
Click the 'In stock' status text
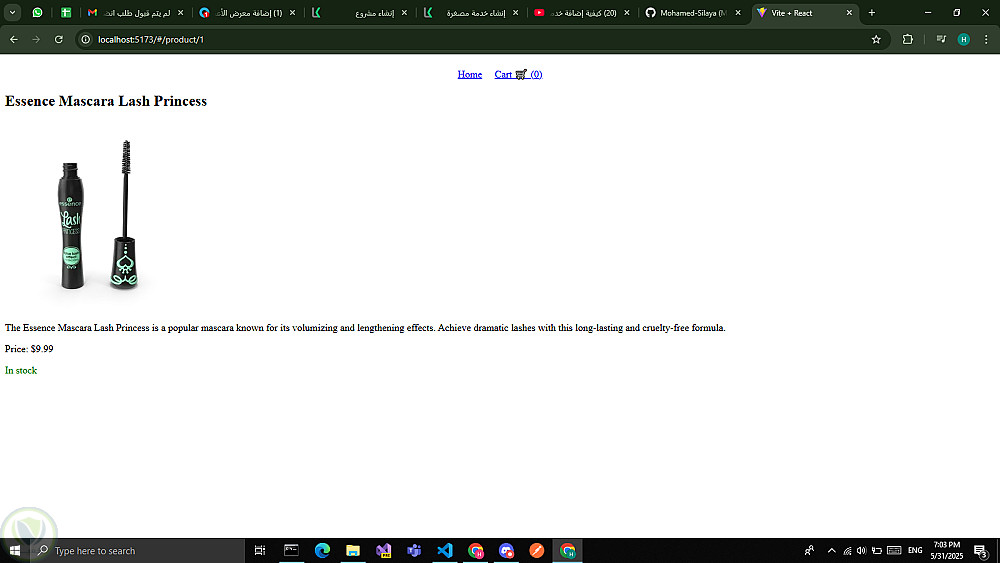click(x=21, y=370)
